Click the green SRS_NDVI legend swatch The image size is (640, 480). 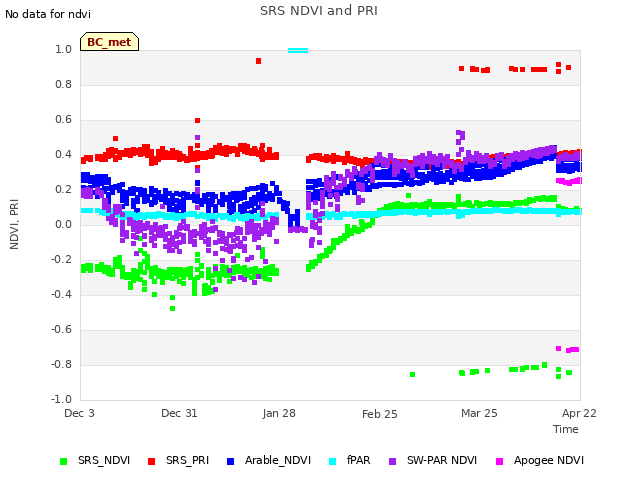pos(63,461)
